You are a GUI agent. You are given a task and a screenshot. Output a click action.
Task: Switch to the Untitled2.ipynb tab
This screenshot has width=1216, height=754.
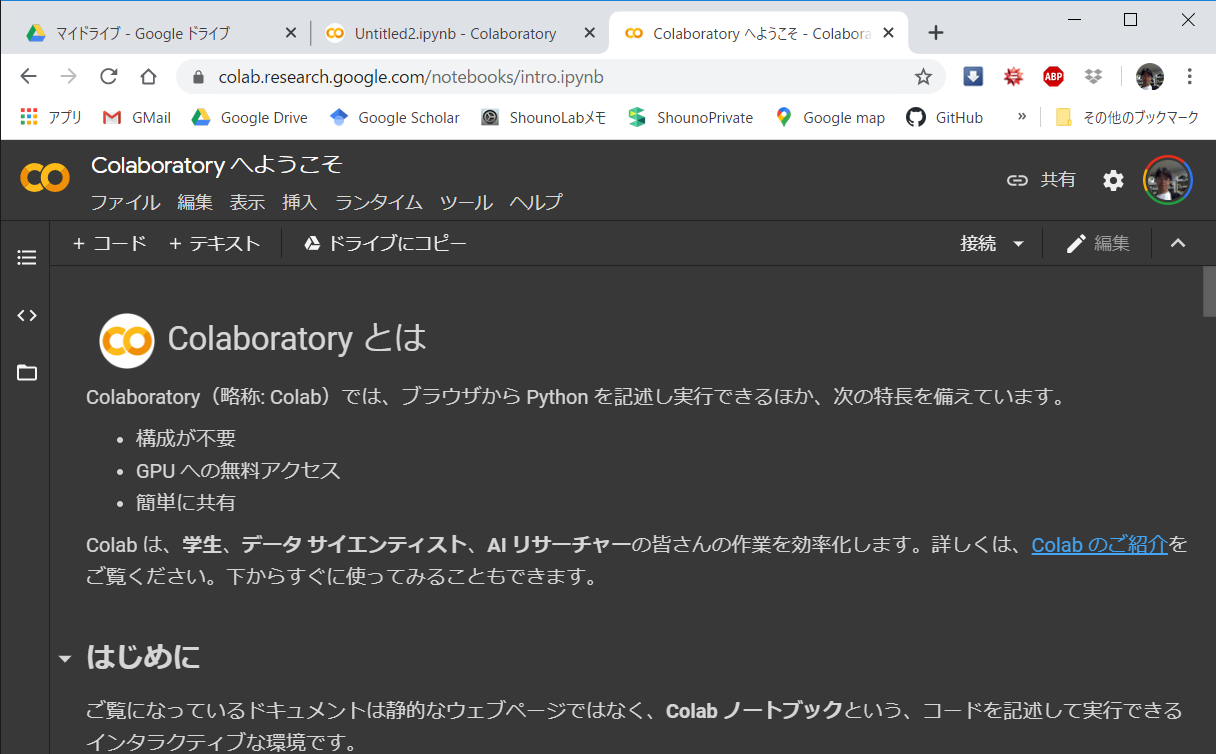tap(455, 33)
